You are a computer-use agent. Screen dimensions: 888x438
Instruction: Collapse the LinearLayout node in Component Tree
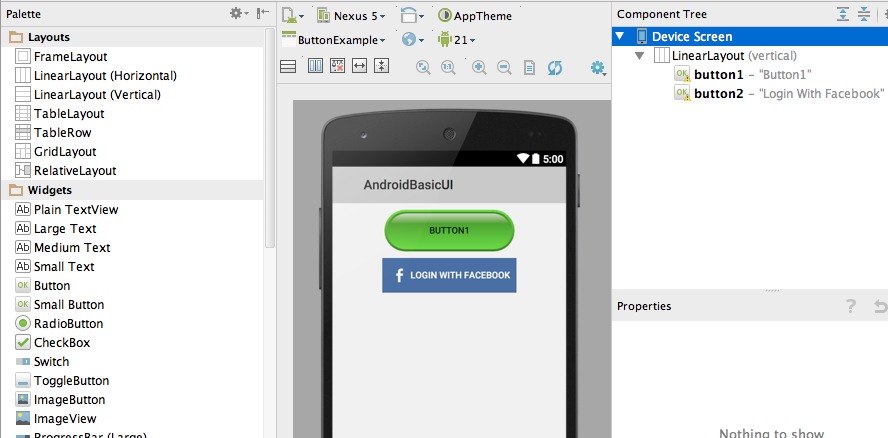pyautogui.click(x=640, y=56)
